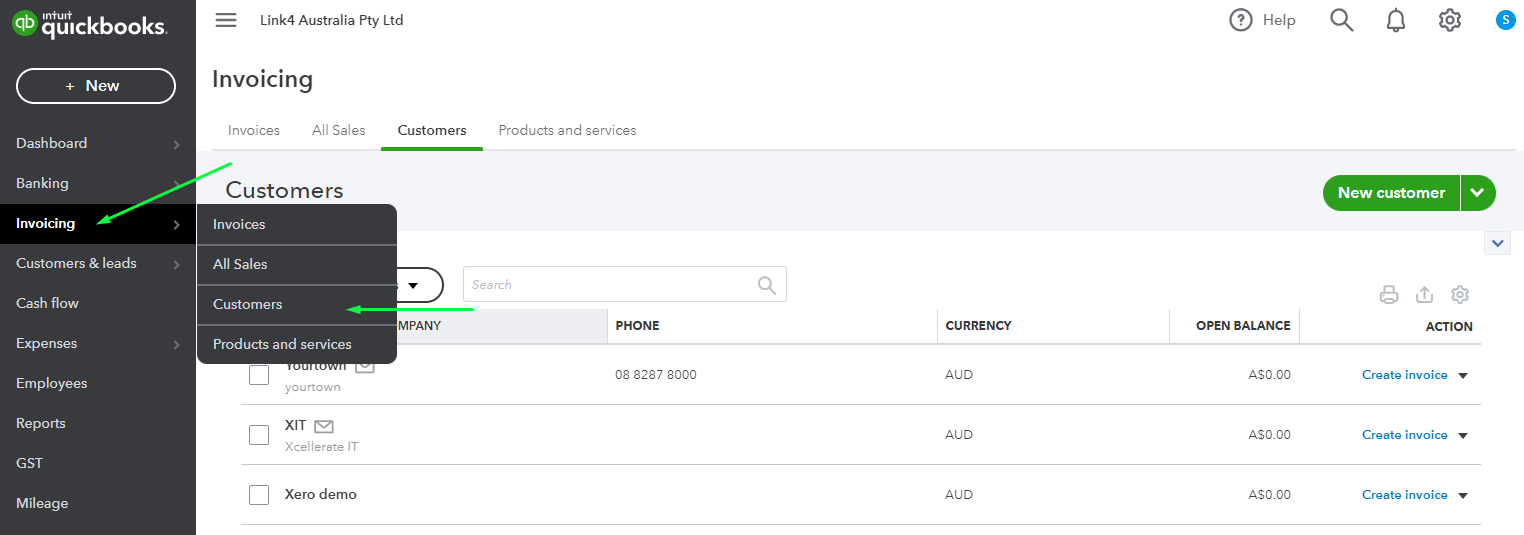
Task: Open the table settings gear
Action: pyautogui.click(x=1460, y=295)
